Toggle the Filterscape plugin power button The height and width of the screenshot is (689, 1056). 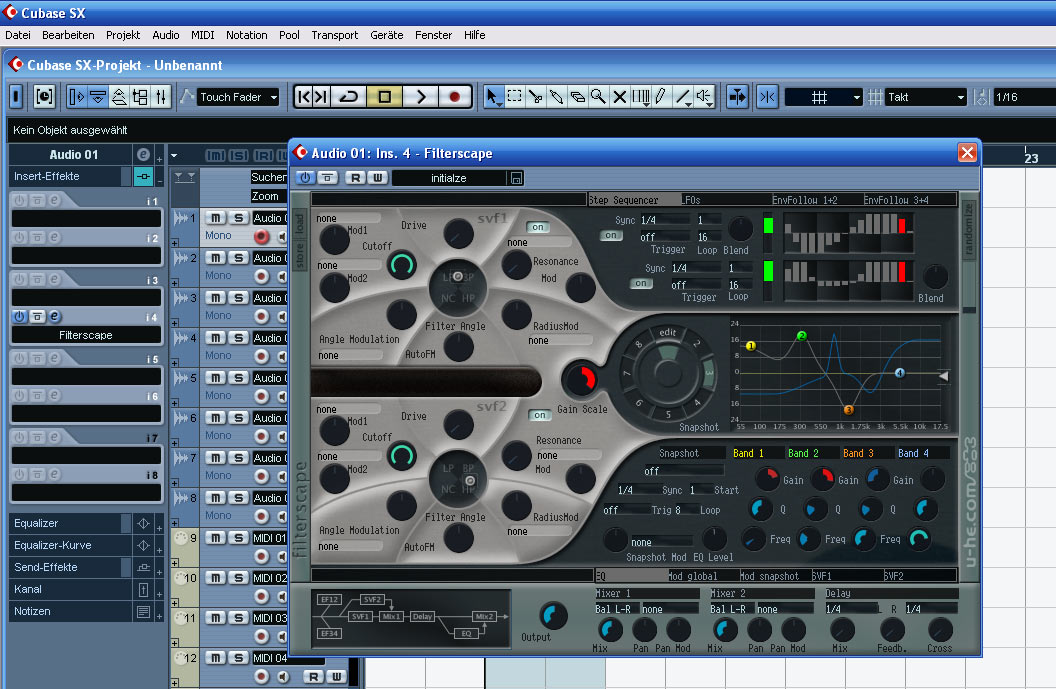click(305, 178)
